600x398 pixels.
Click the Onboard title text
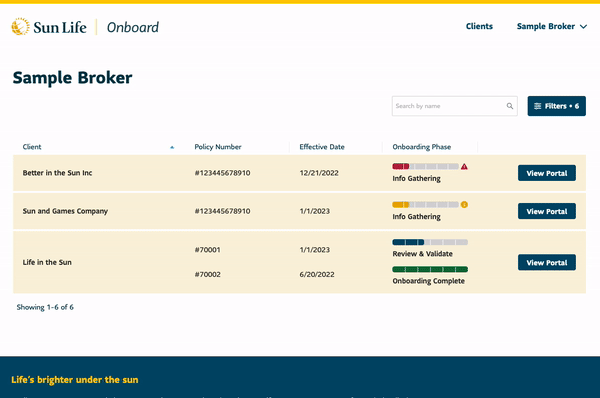(x=133, y=27)
